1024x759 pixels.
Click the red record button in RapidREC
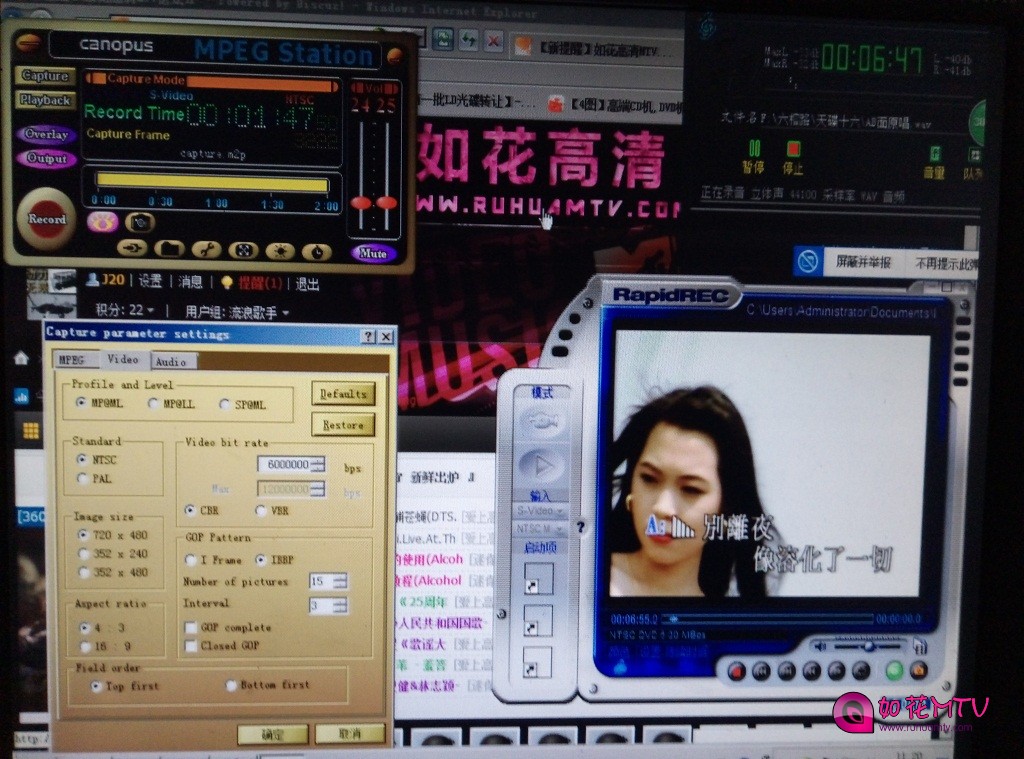pos(736,671)
